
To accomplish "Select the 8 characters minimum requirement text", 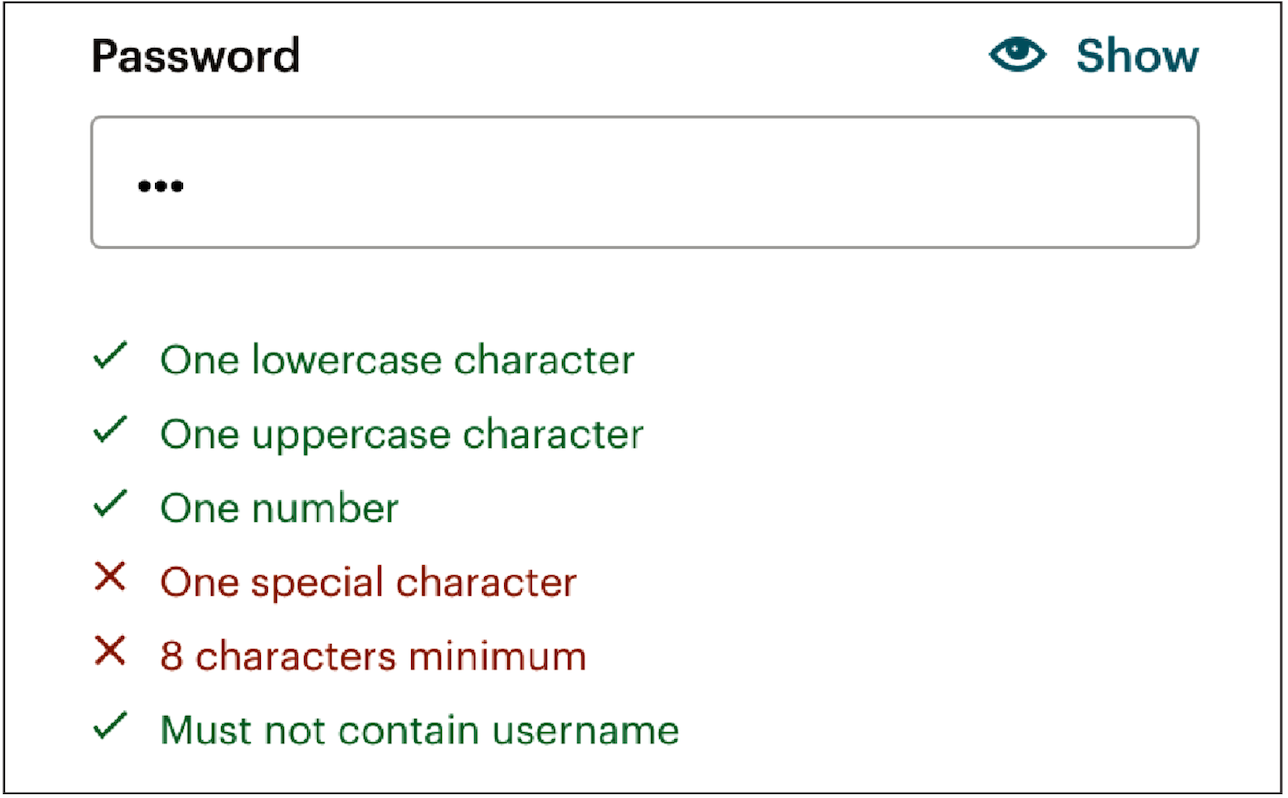I will (x=372, y=656).
